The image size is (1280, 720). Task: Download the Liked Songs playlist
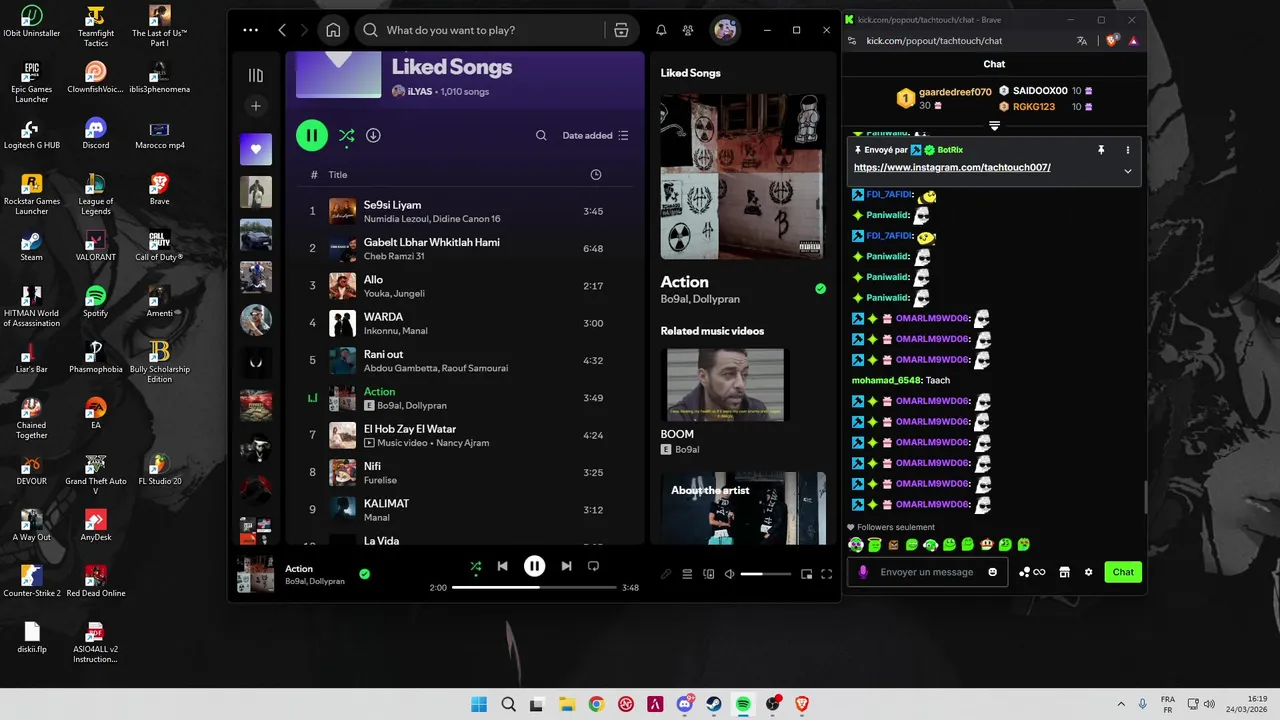click(x=373, y=135)
